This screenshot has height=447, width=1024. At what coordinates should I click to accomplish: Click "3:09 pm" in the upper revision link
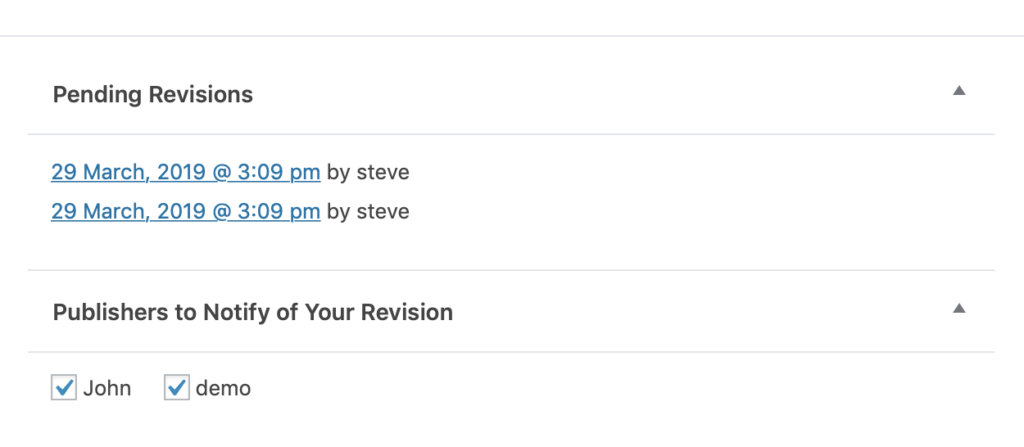pyautogui.click(x=280, y=172)
